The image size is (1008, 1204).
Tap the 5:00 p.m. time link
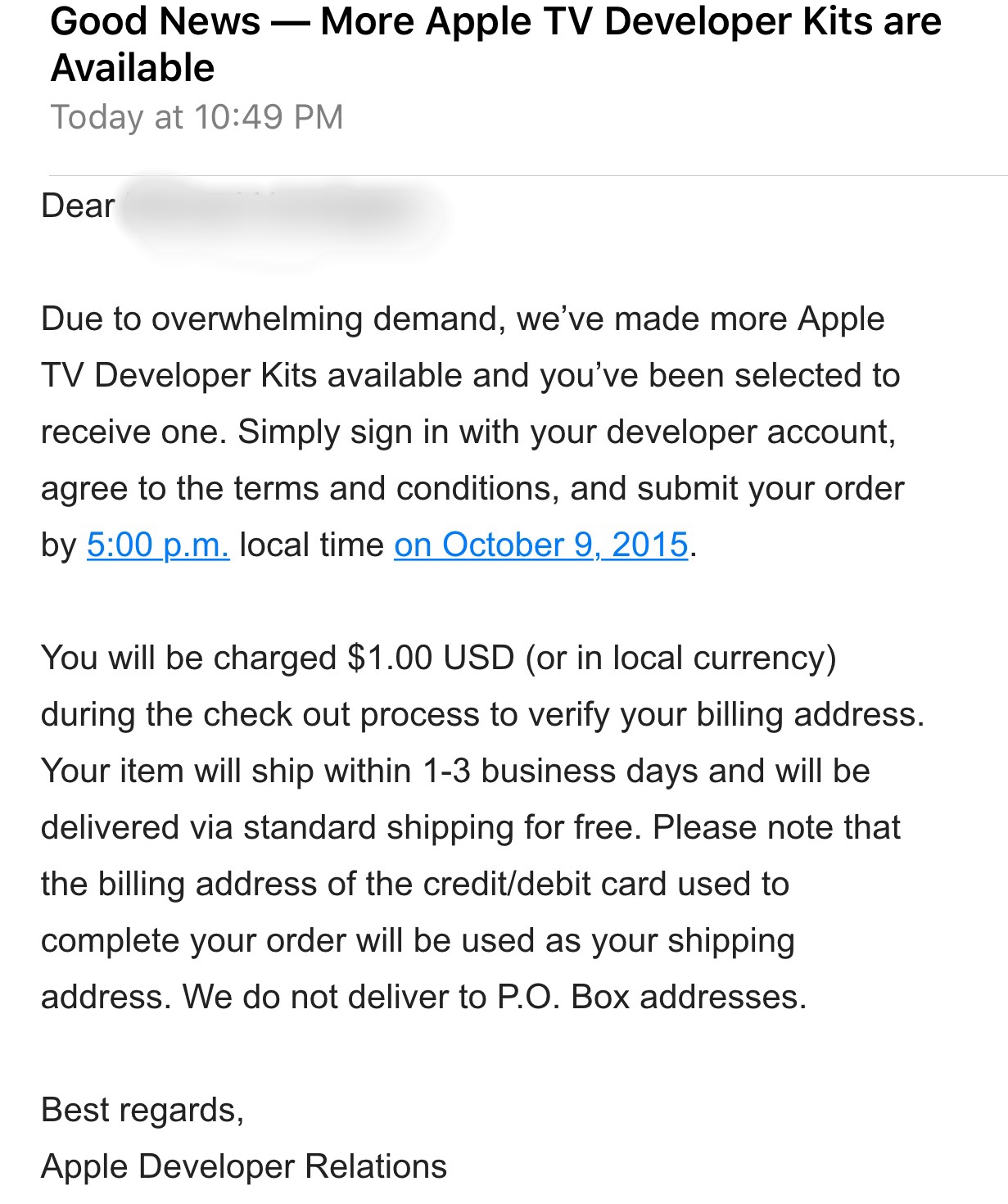(x=158, y=545)
